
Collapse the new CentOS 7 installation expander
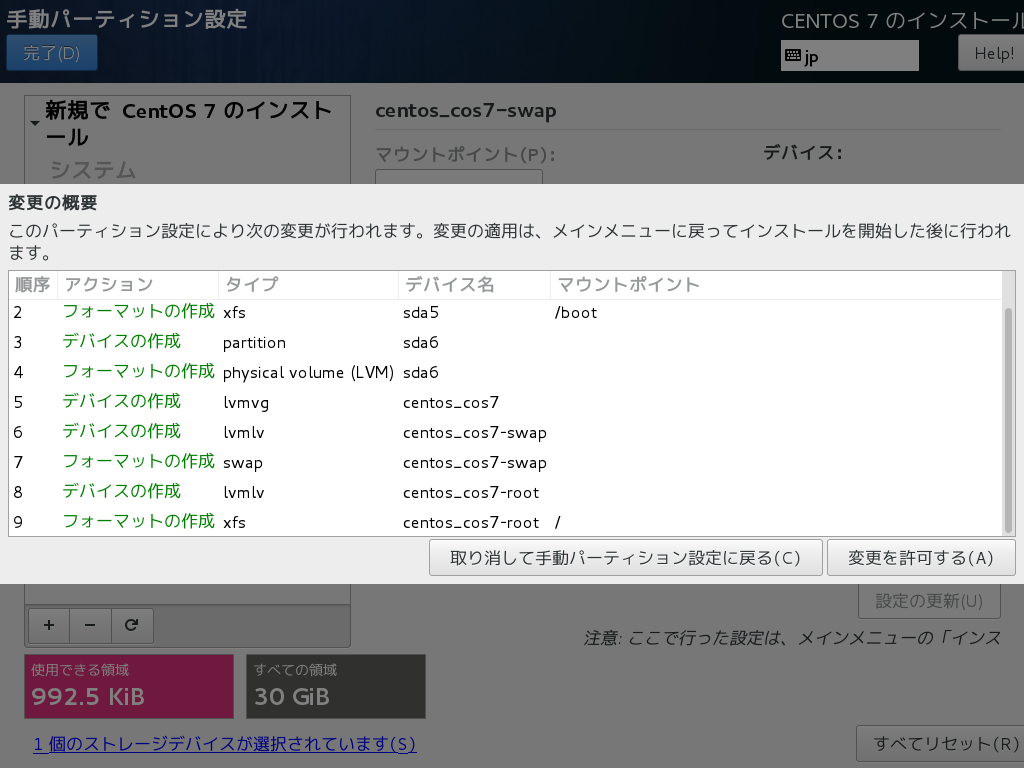(x=35, y=123)
